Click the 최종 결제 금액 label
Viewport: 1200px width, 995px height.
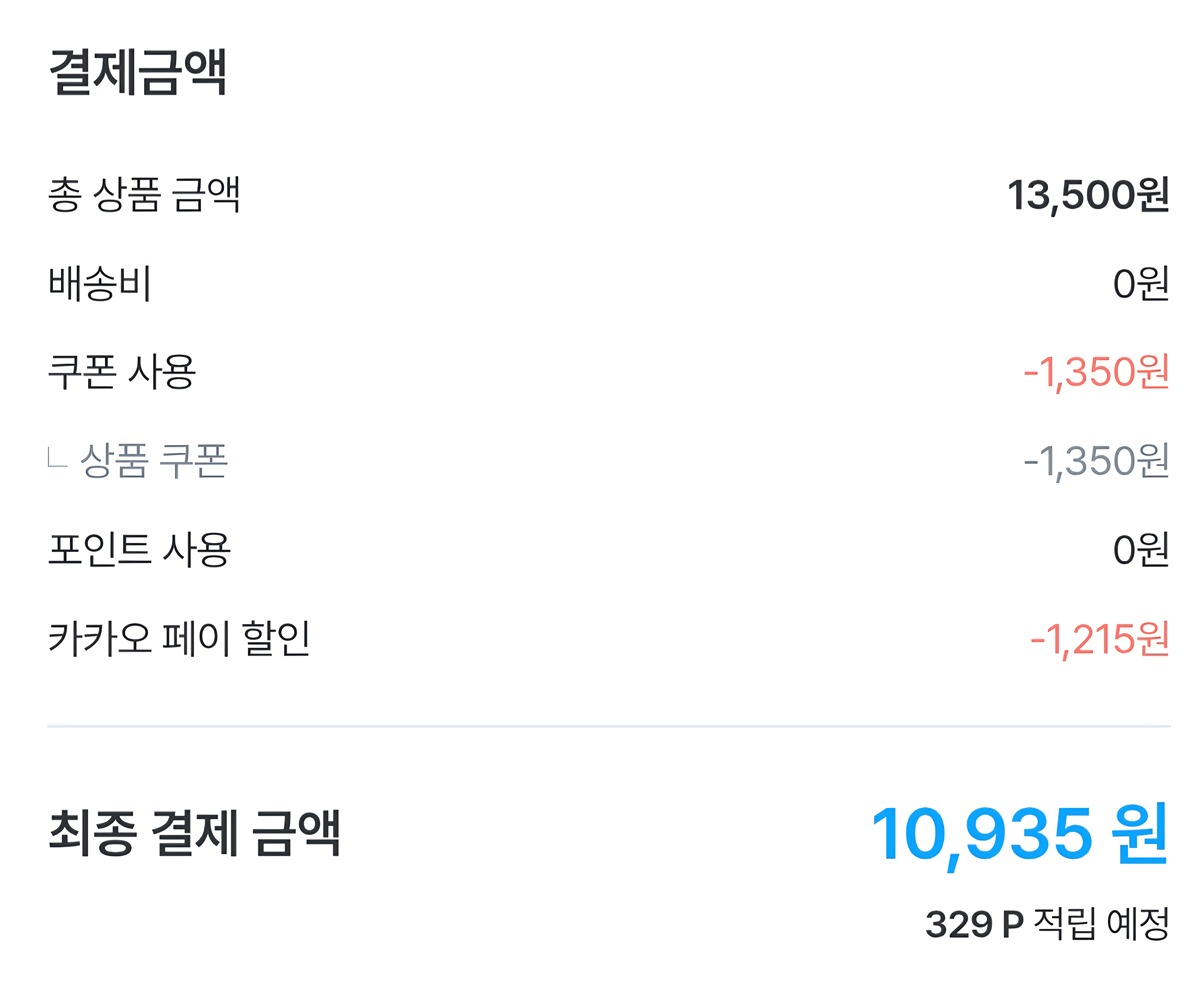[x=194, y=833]
